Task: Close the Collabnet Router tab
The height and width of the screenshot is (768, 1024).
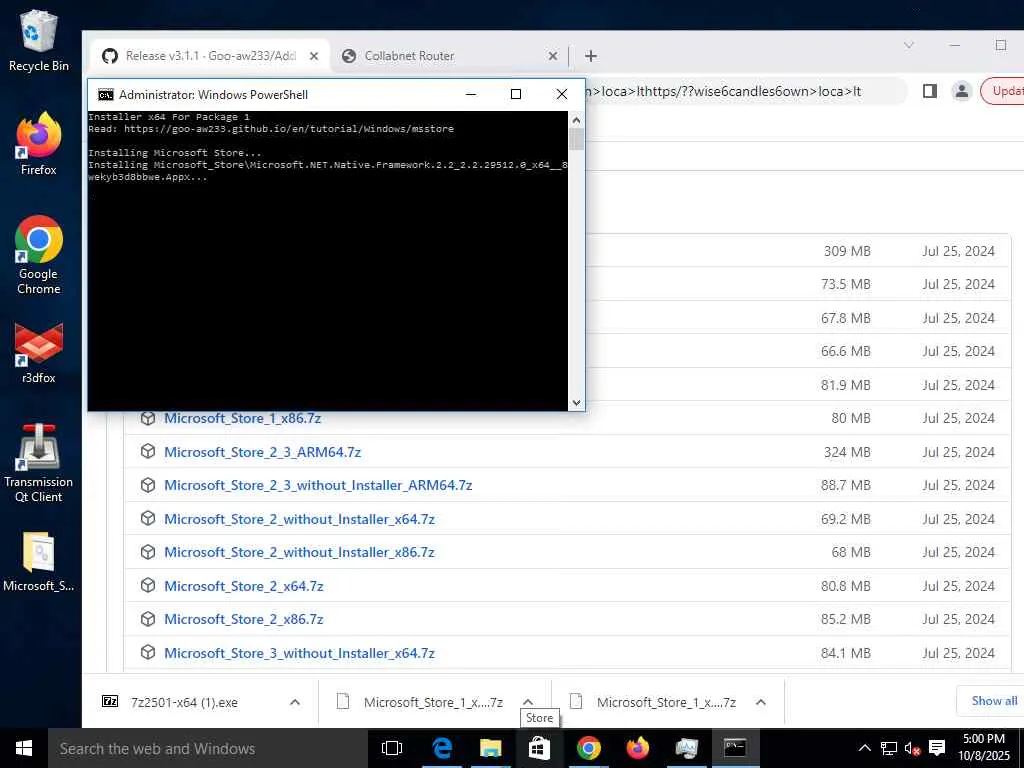Action: pos(553,56)
